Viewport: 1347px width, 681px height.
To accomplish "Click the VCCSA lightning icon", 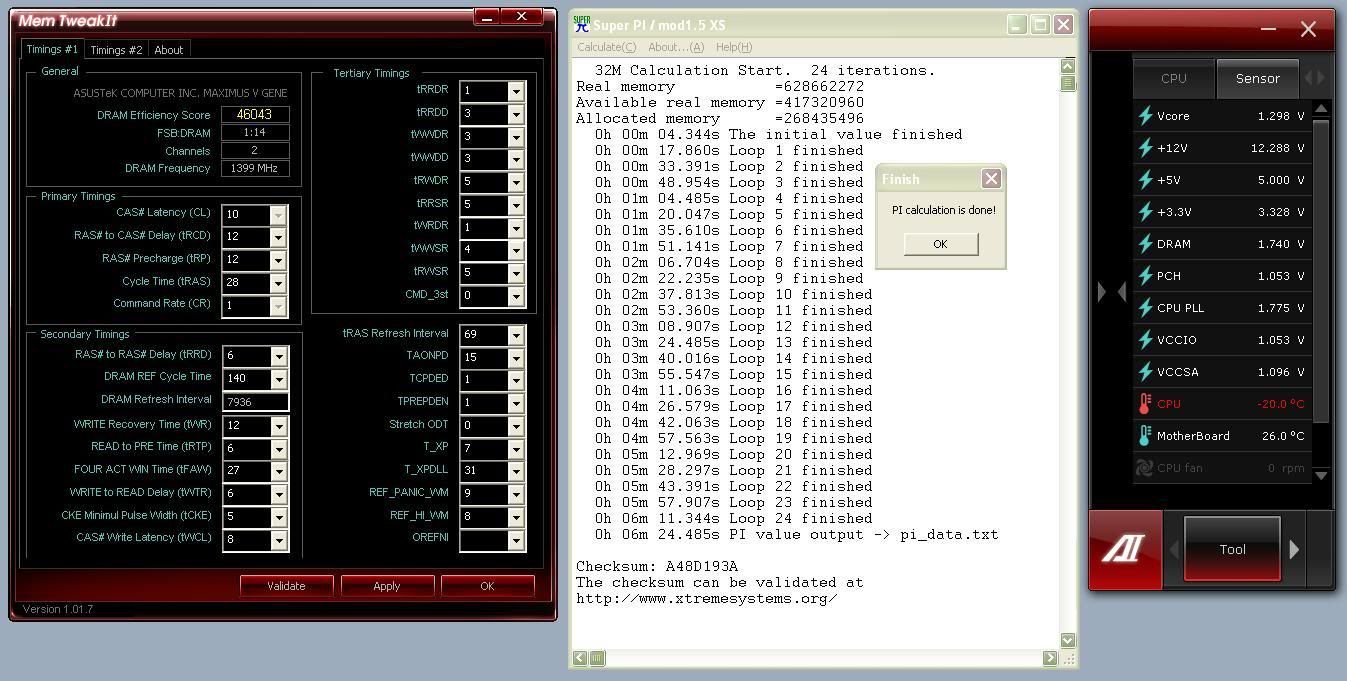I will point(1145,372).
